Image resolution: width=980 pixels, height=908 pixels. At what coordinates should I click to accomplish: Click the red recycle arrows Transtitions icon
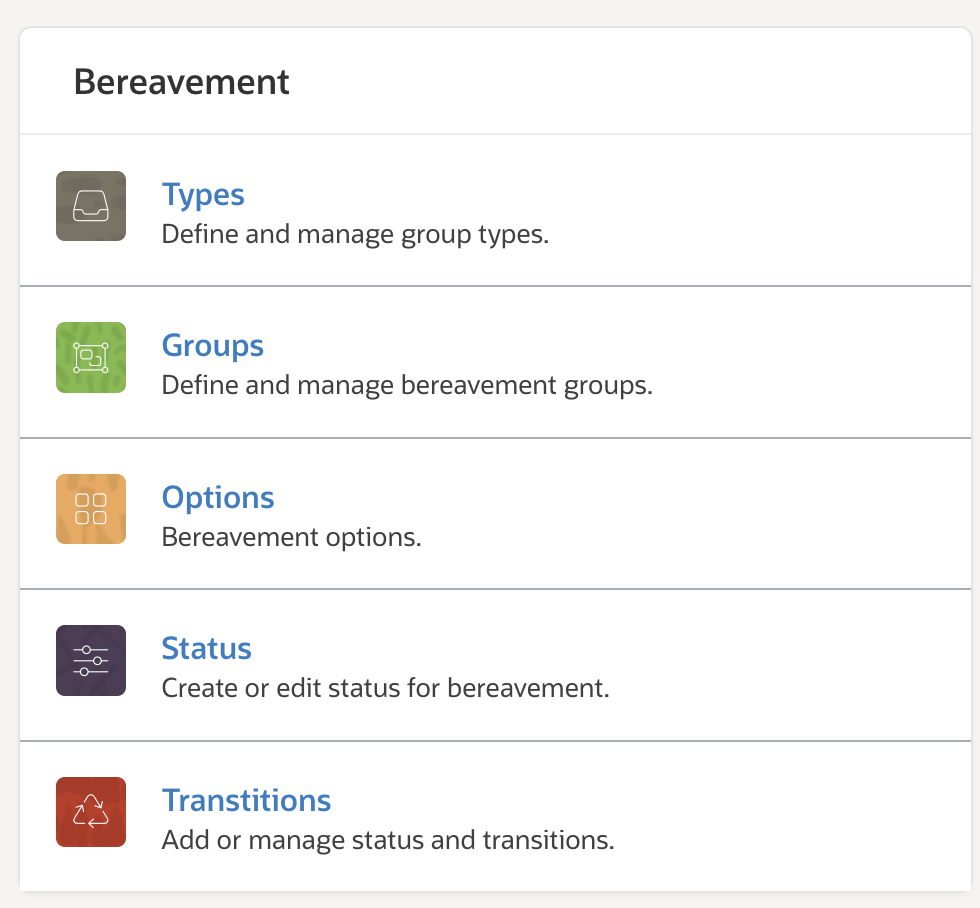pos(91,812)
